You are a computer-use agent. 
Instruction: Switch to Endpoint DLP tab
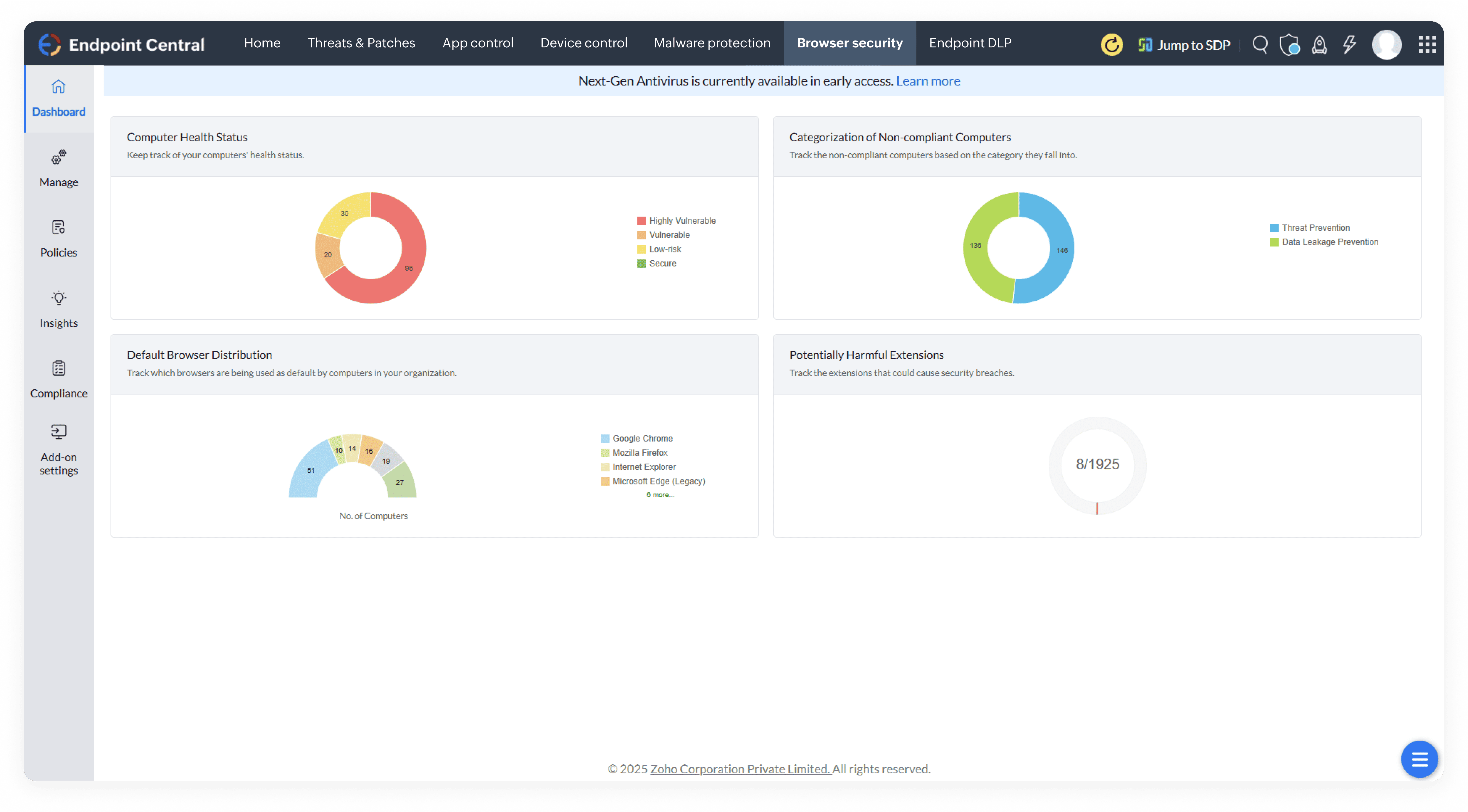pos(970,43)
